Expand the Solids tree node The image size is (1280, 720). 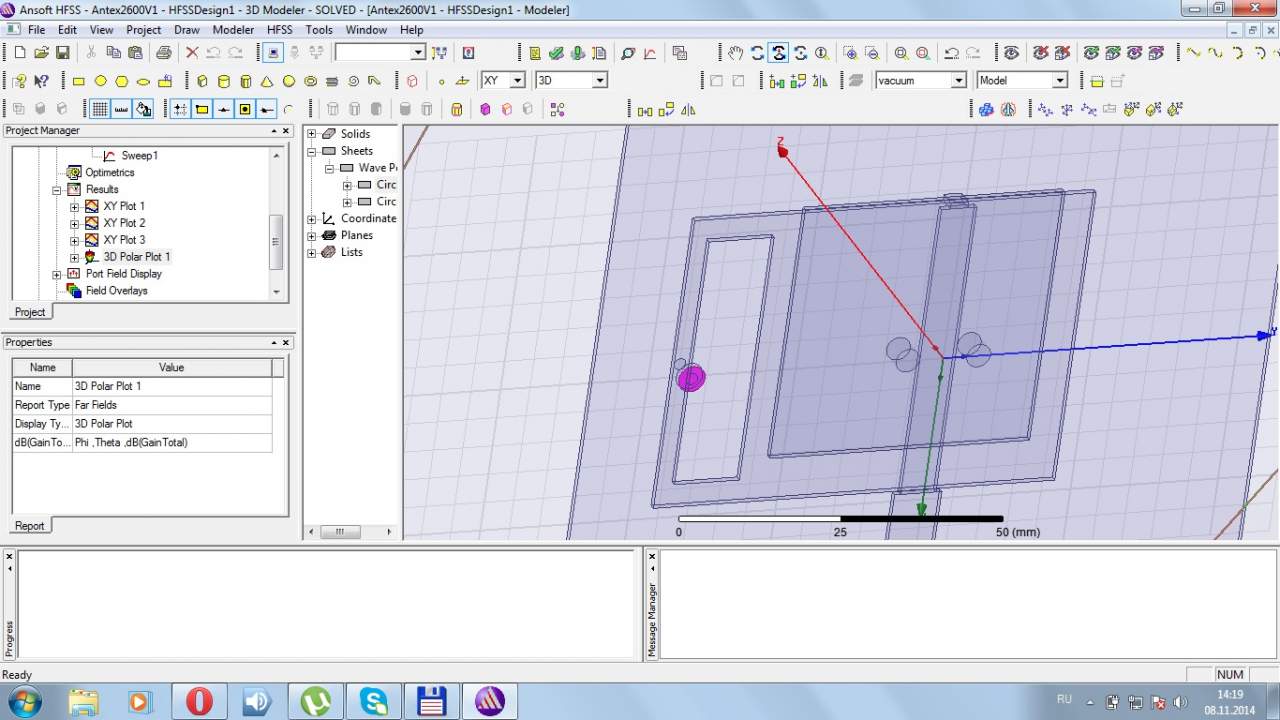tap(312, 134)
